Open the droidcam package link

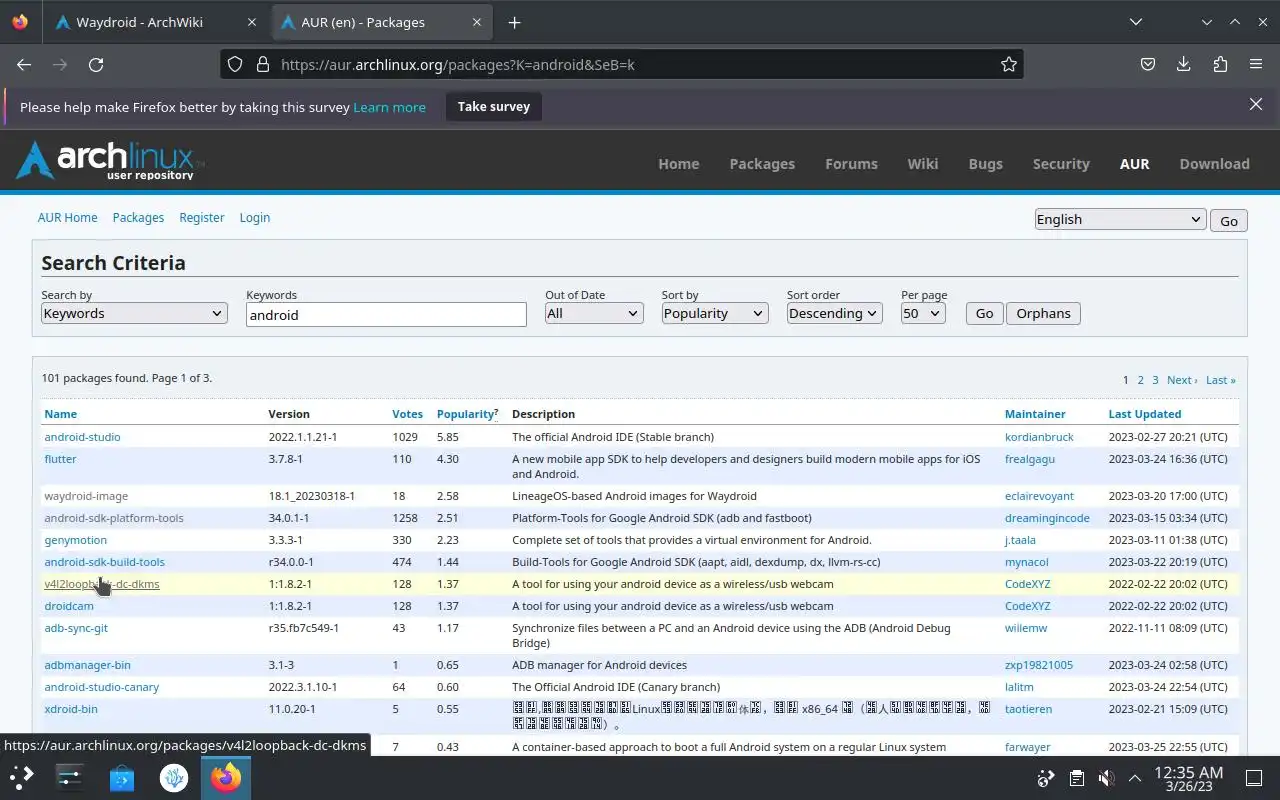pyautogui.click(x=69, y=606)
